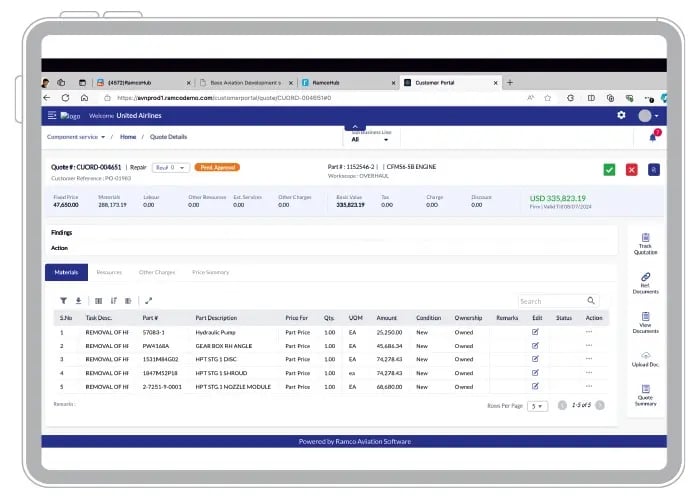Image resolution: width=700 pixels, height=500 pixels.
Task: Switch to the Resources tab
Action: [x=109, y=271]
